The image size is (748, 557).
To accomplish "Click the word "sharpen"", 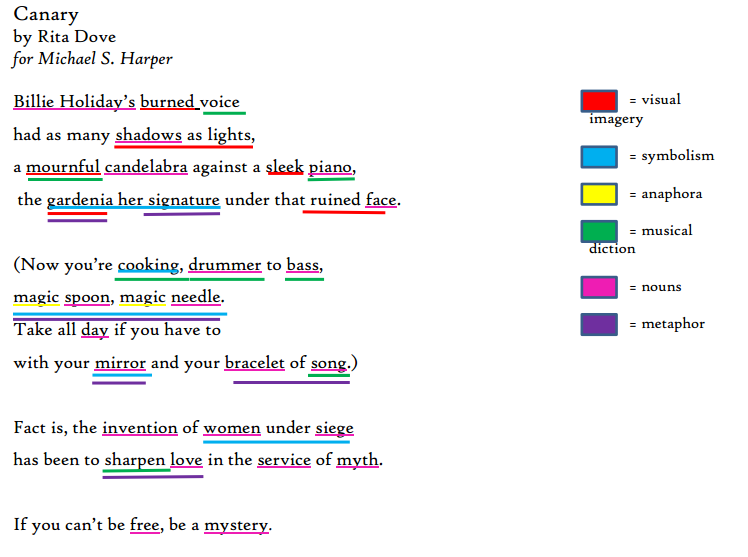I will click(135, 461).
